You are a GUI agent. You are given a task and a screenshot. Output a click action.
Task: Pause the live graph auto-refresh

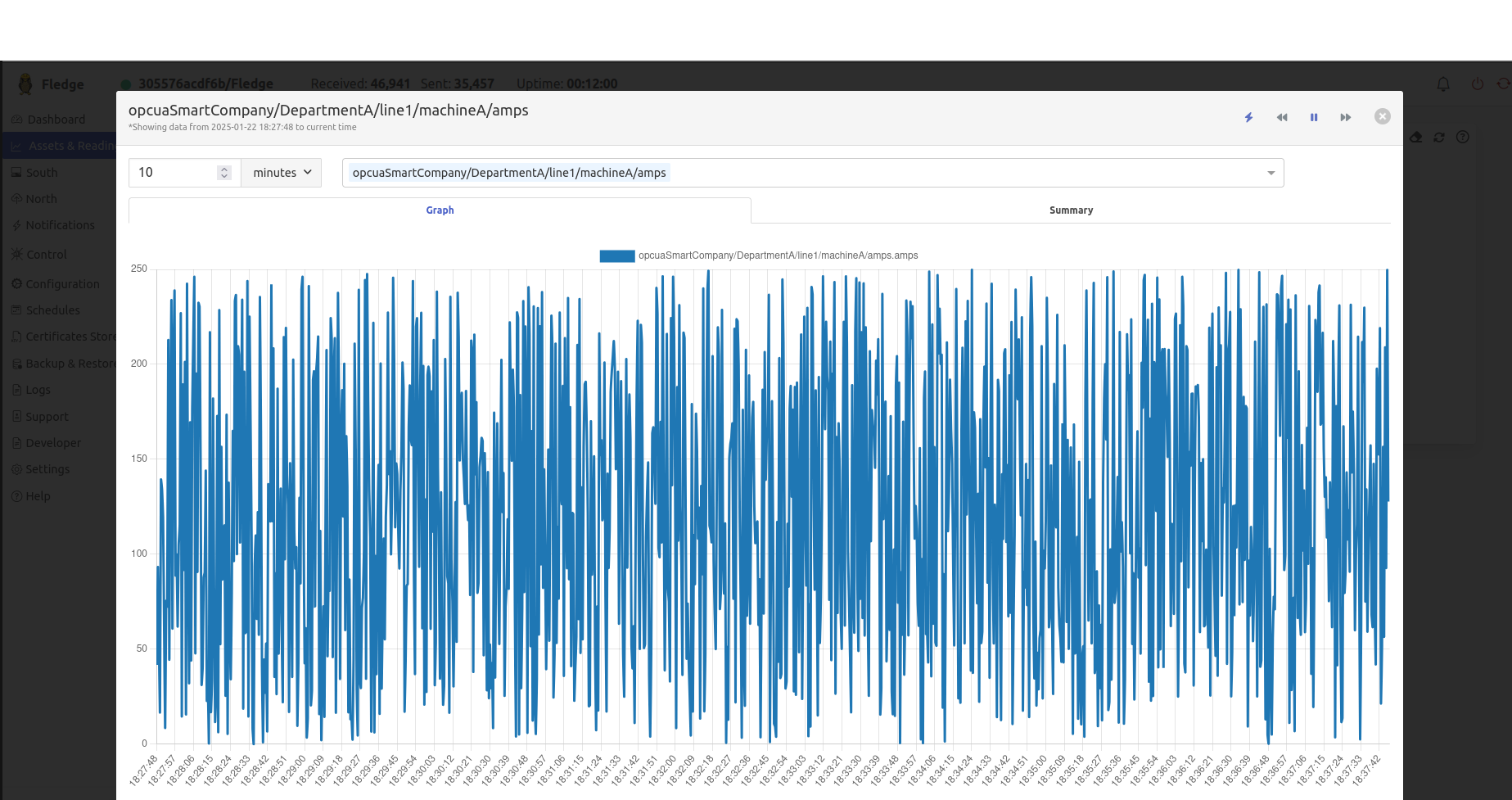pyautogui.click(x=1313, y=117)
